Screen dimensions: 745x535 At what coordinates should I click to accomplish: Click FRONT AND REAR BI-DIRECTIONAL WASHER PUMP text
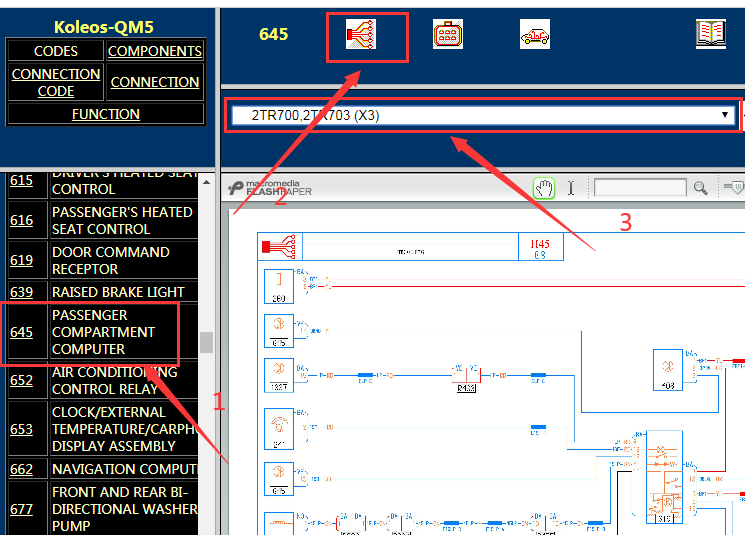click(124, 509)
